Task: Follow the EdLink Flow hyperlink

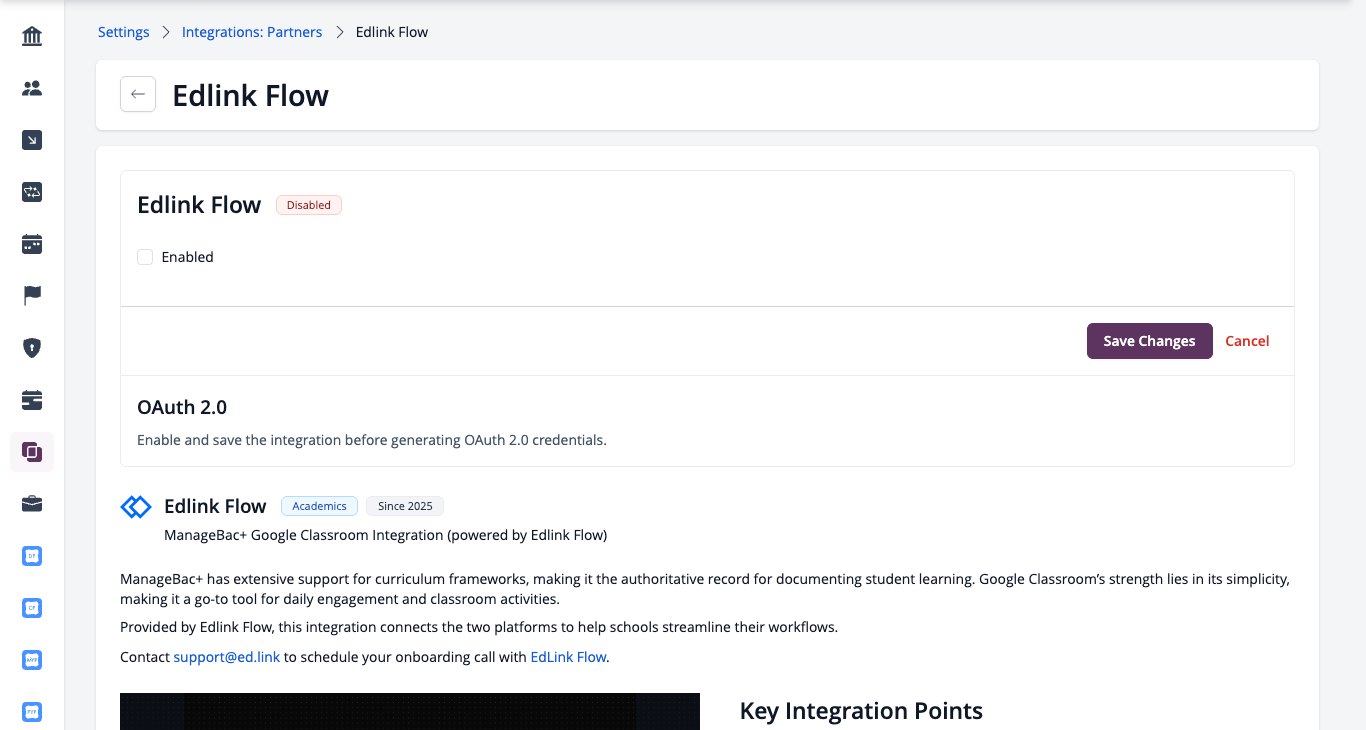Action: [568, 657]
